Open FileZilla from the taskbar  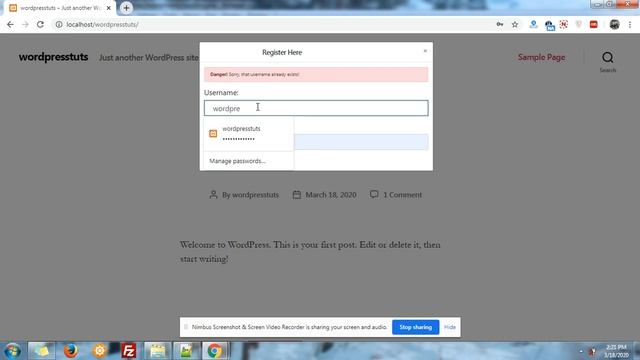(x=129, y=351)
